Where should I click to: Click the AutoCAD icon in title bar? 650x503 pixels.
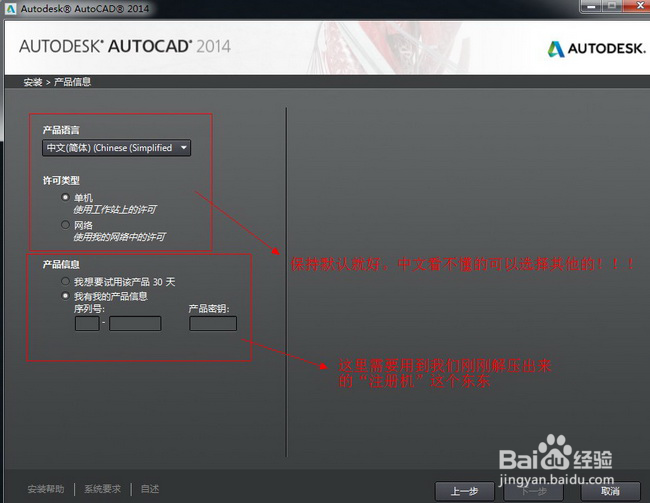point(10,8)
